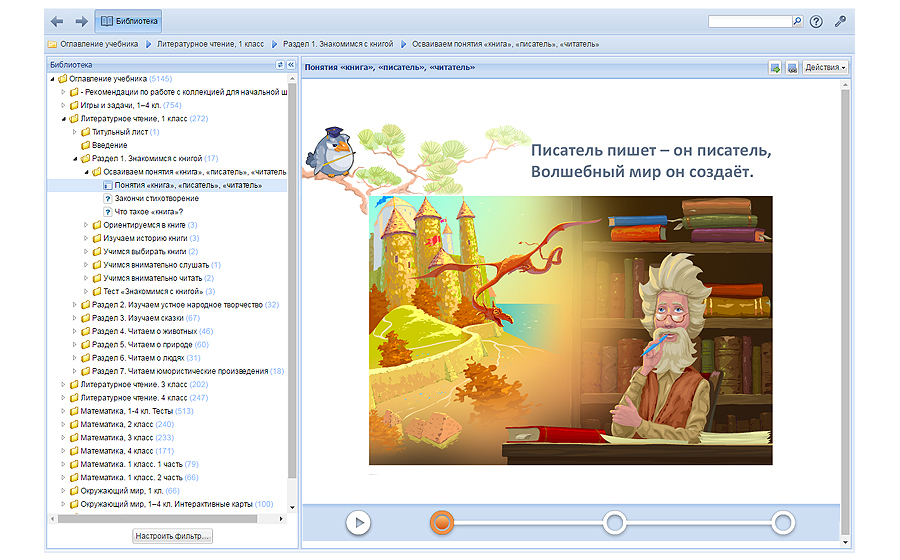
Task: Click the green arrow icon beside Действия
Action: (775, 67)
